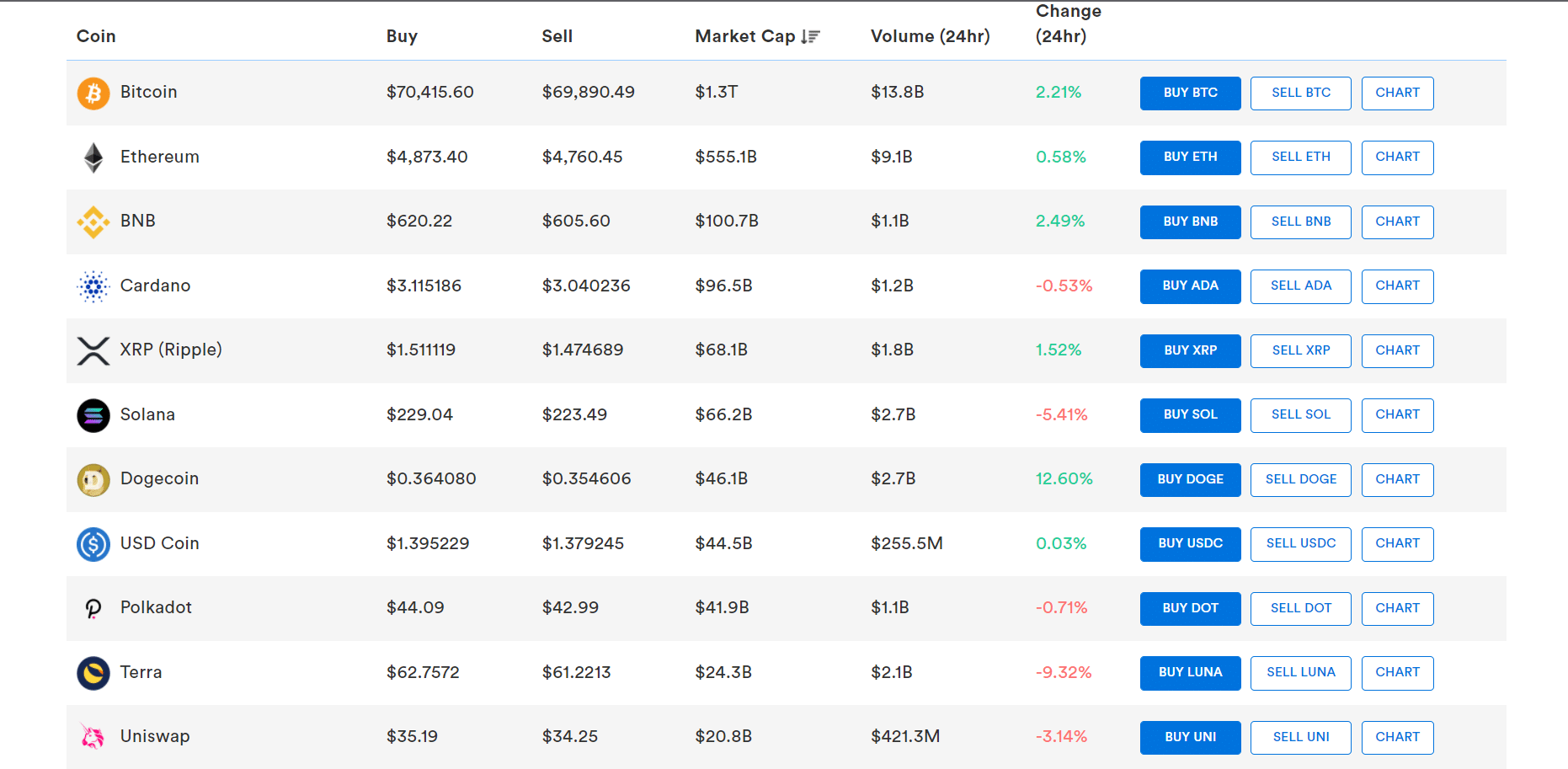Click the SELL BTC button
This screenshot has width=1568, height=769.
(1301, 93)
